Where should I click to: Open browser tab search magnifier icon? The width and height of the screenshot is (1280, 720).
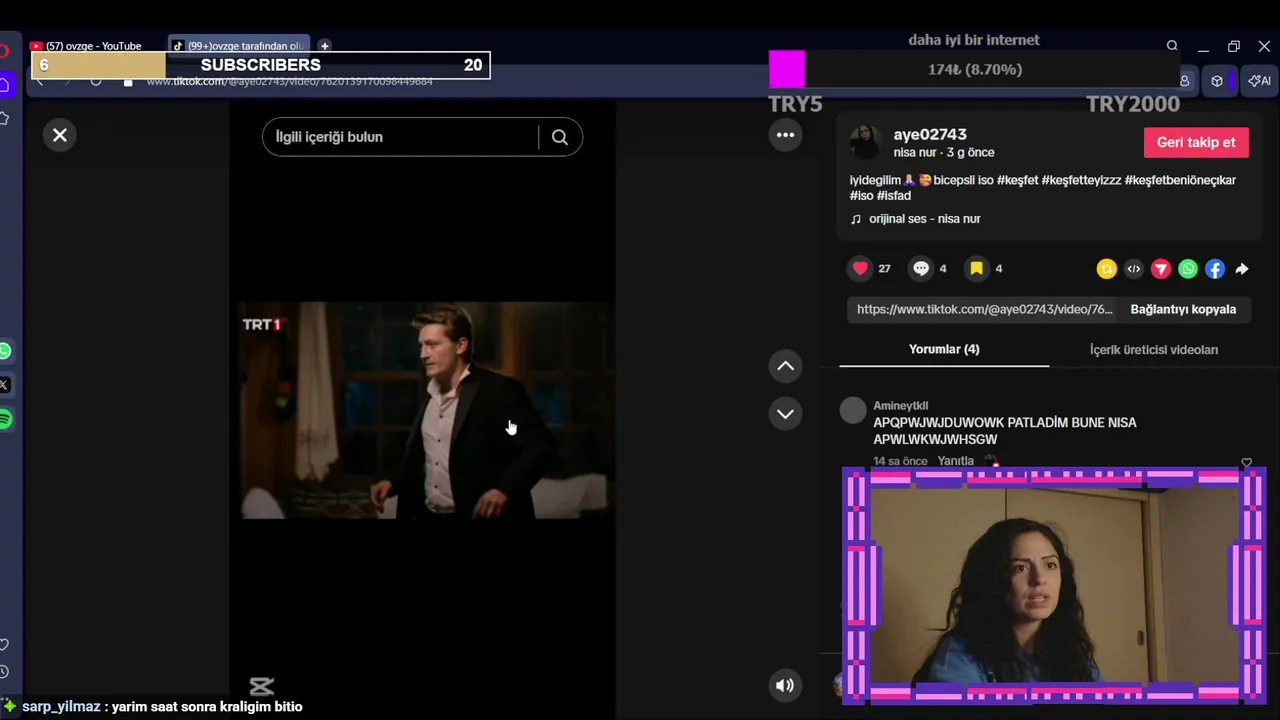pyautogui.click(x=1172, y=46)
